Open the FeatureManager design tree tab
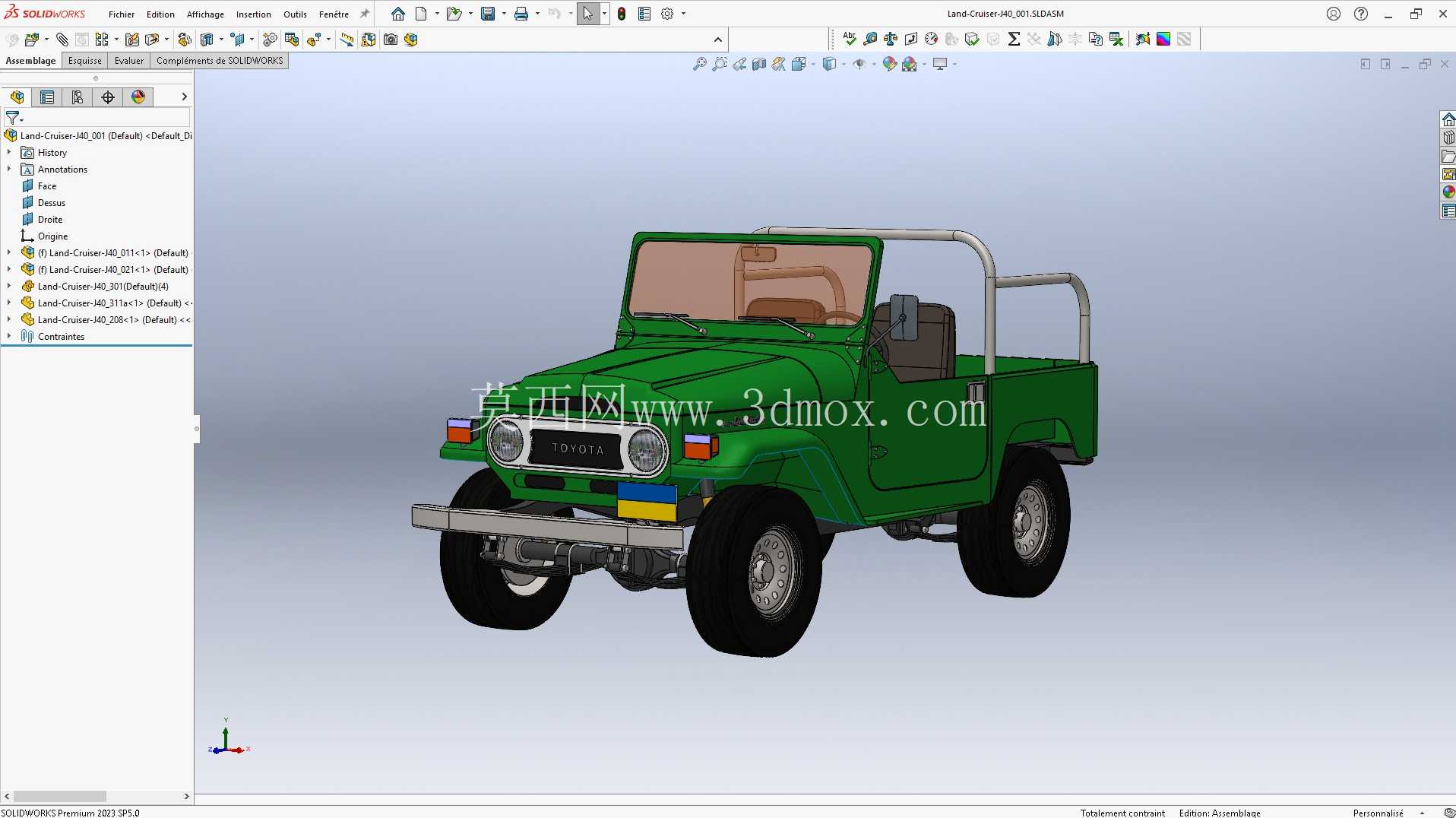 coord(17,97)
